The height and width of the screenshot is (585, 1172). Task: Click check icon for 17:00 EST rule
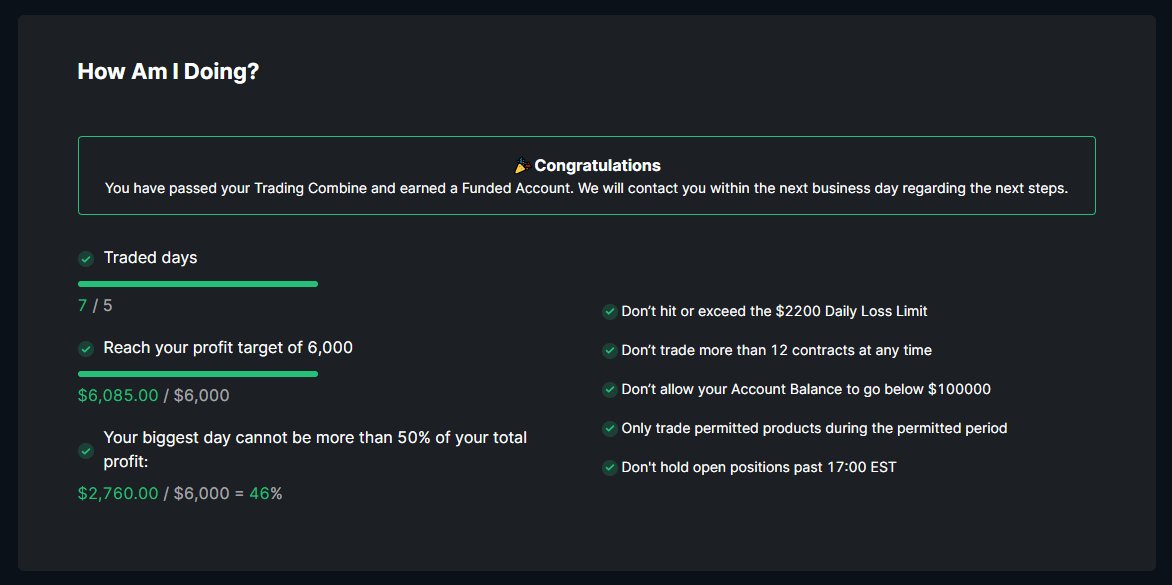tap(609, 468)
